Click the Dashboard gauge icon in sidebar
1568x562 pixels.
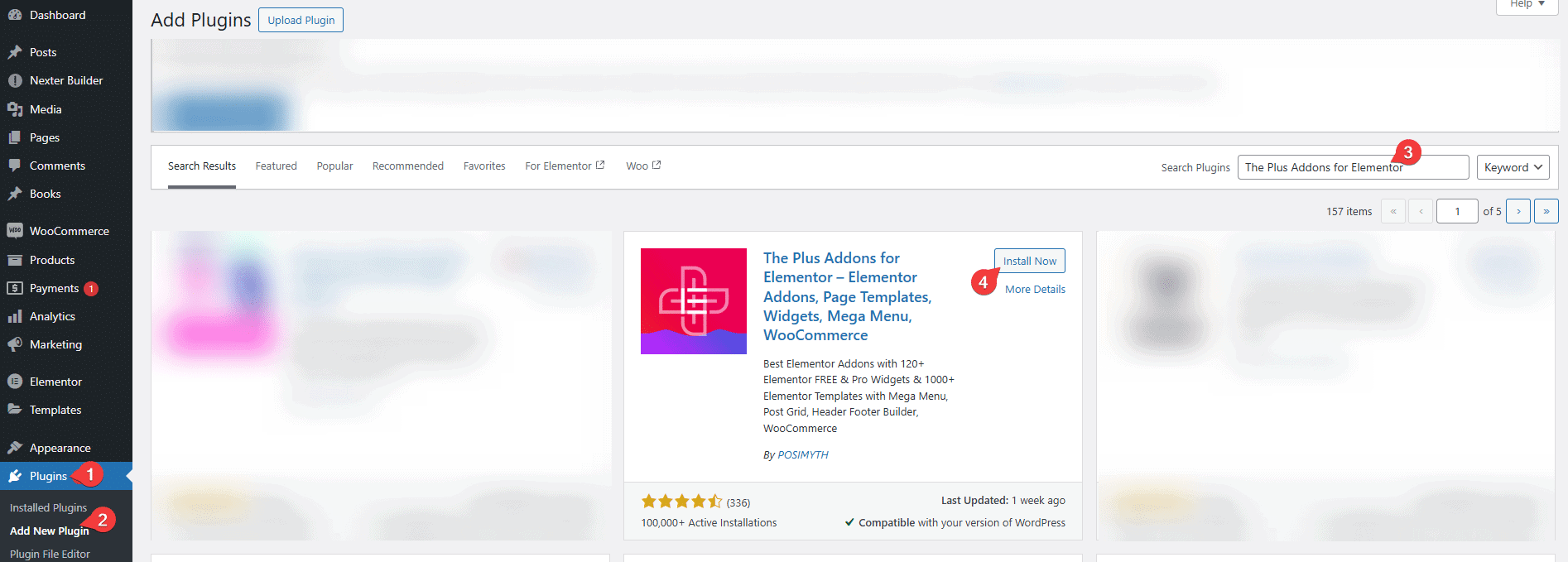(x=15, y=15)
